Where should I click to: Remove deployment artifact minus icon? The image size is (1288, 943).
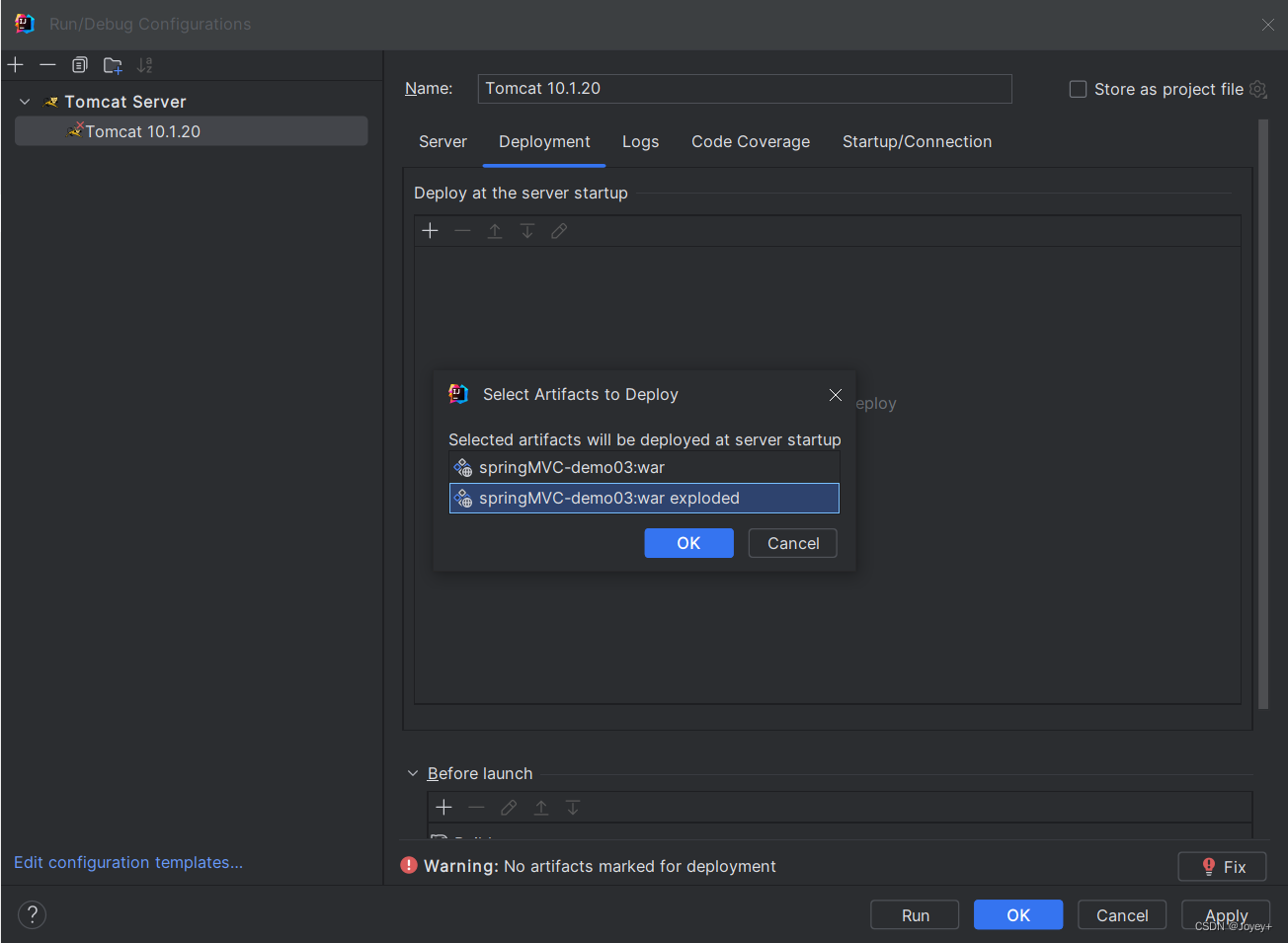462,231
